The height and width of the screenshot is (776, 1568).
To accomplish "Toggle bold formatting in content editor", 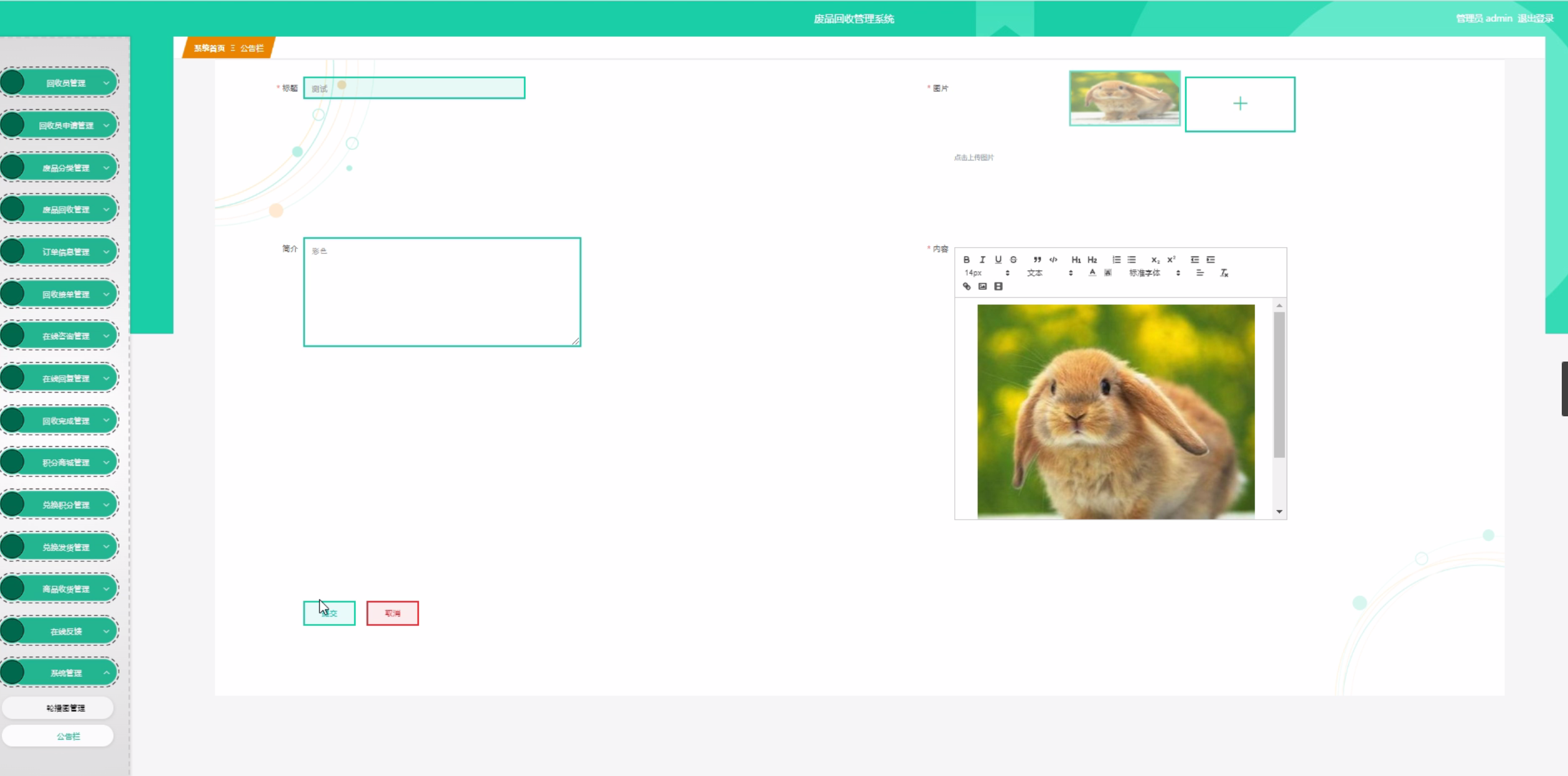I will [966, 259].
